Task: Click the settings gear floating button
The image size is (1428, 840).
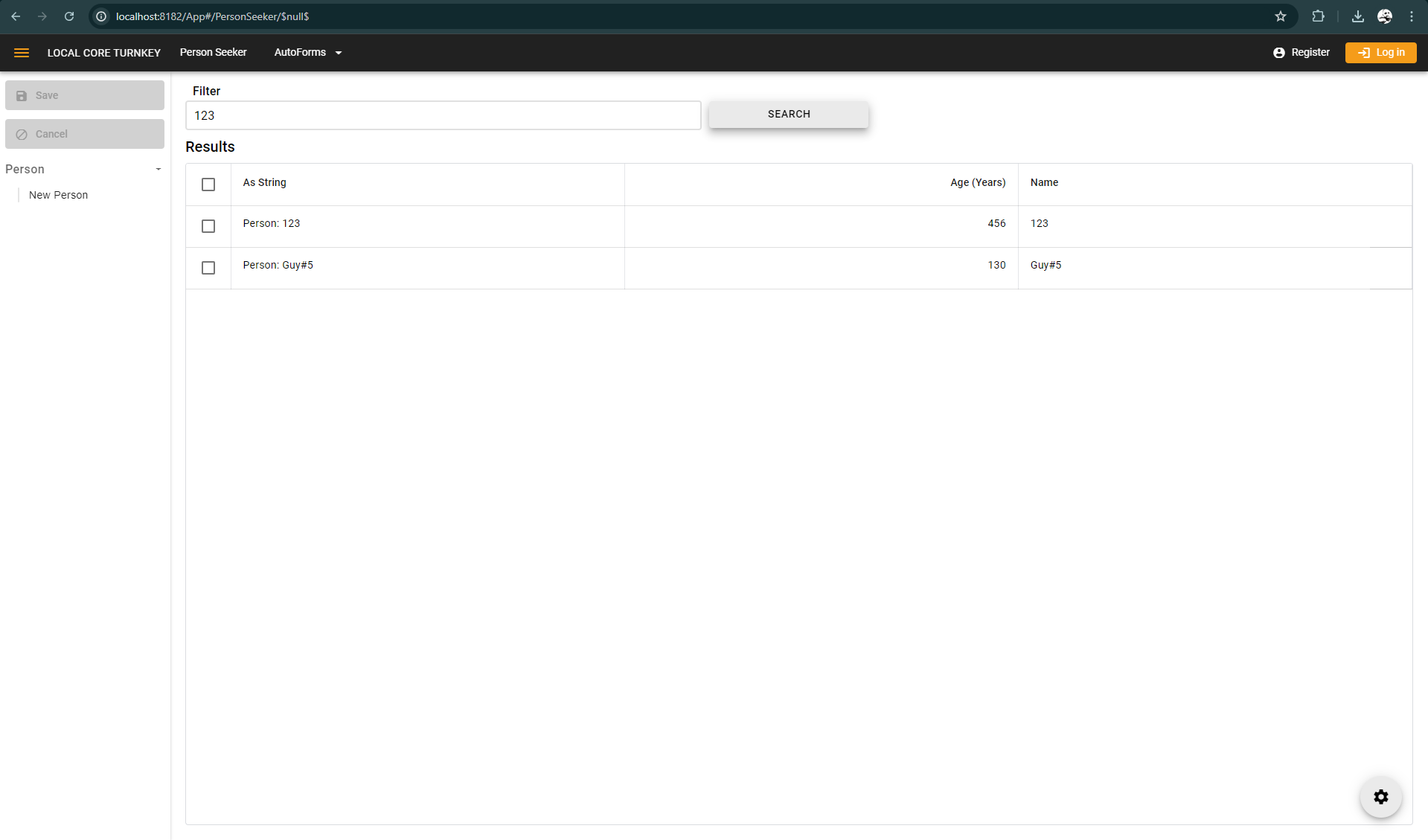Action: (1380, 797)
